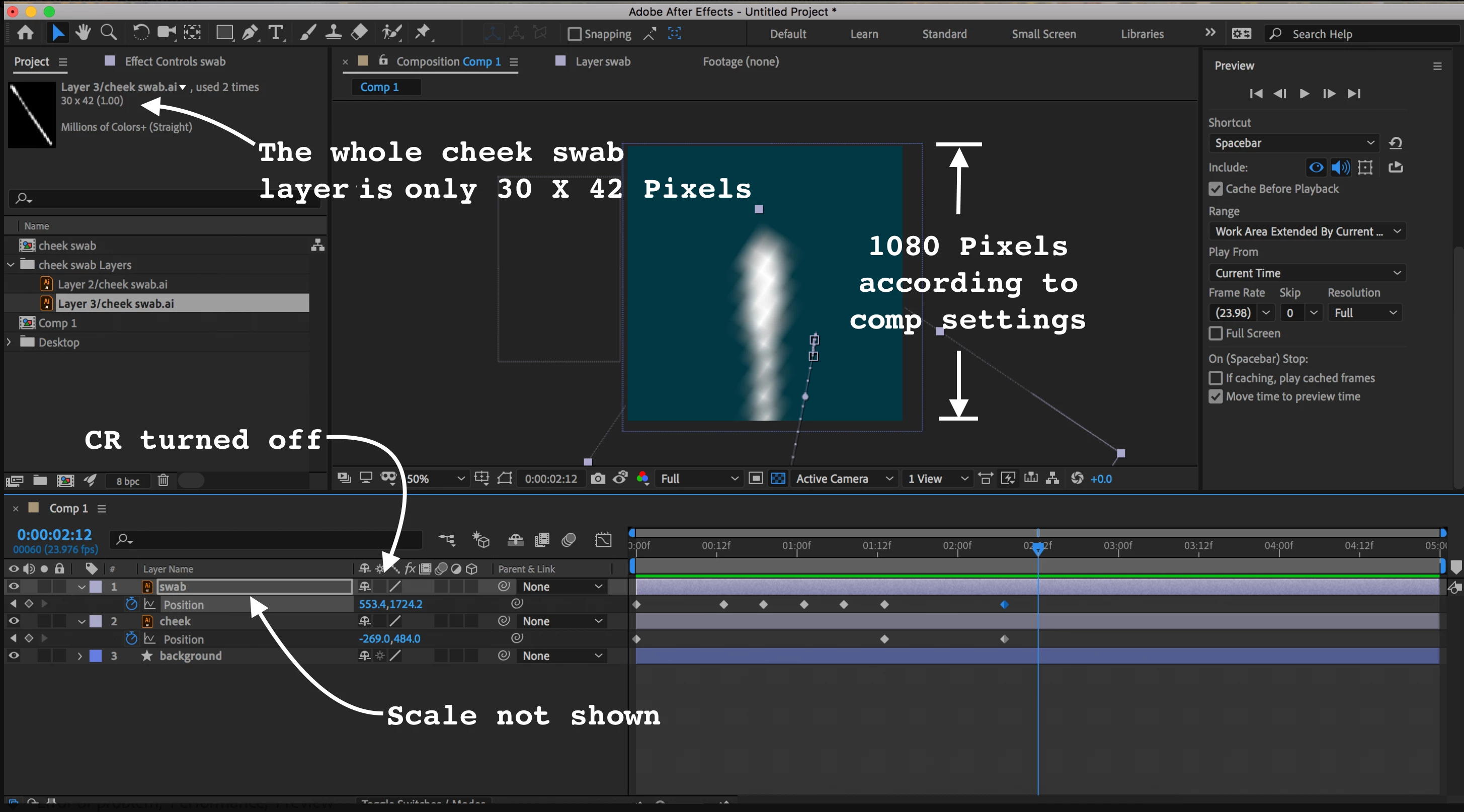Enable the Full Screen checkbox

1215,334
